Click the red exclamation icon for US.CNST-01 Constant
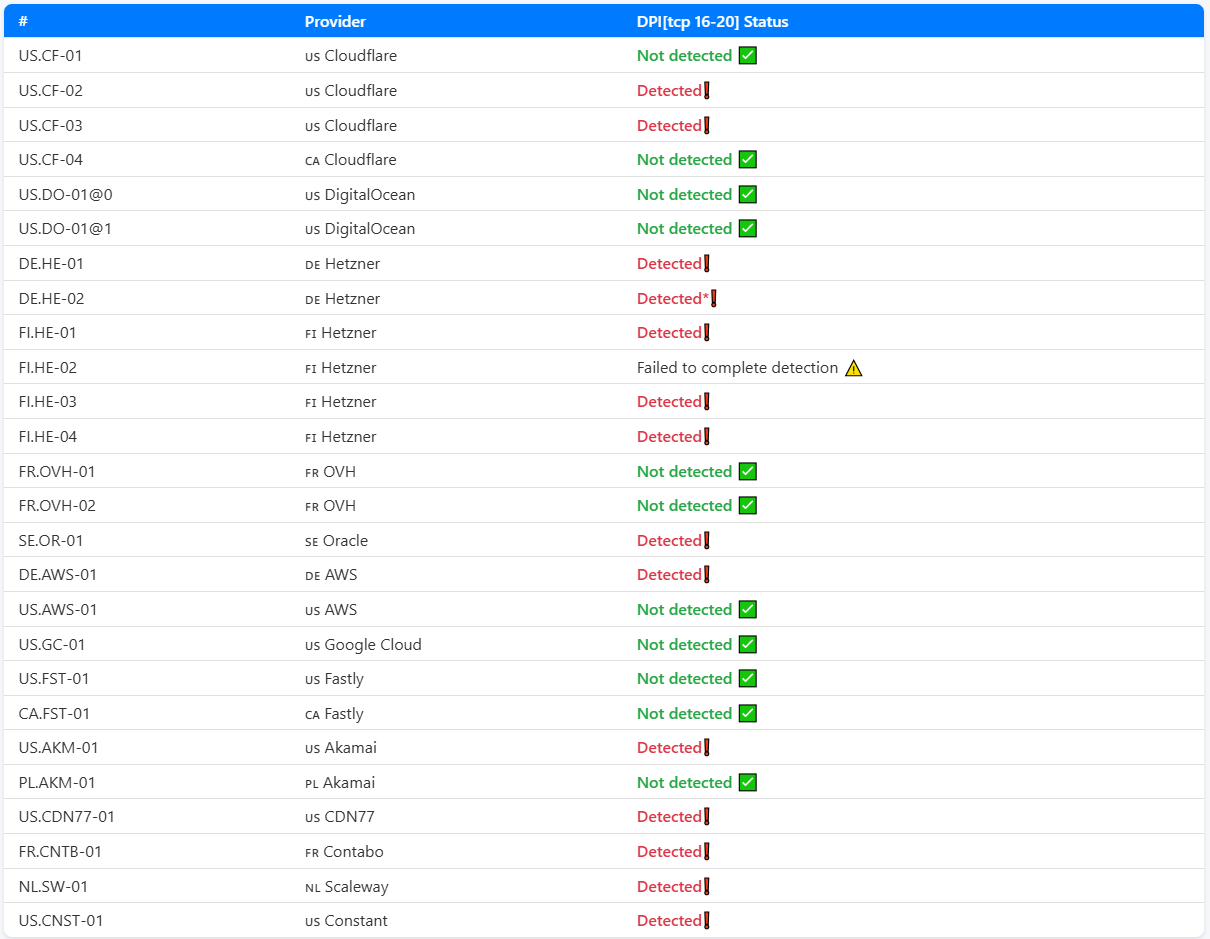Screen dimensions: 1210x939 (707, 921)
